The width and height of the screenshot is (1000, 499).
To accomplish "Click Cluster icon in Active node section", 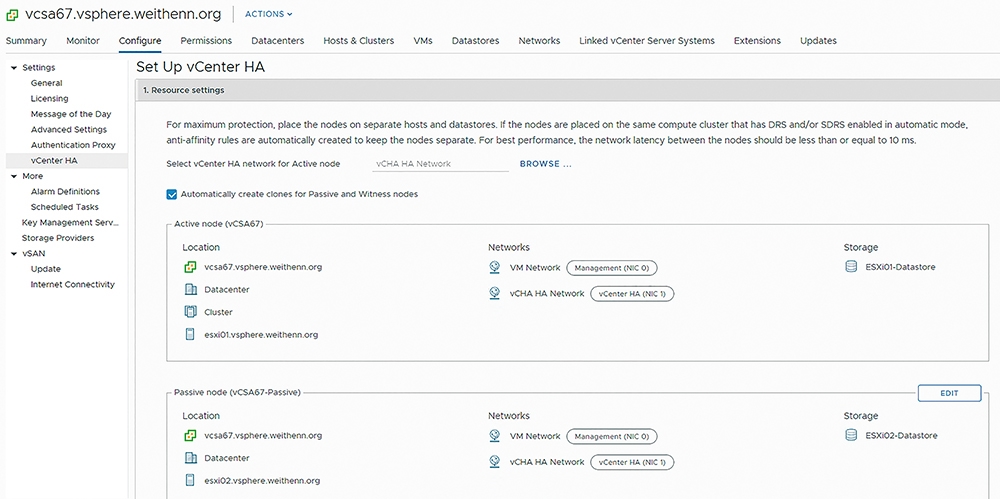I will coord(189,312).
